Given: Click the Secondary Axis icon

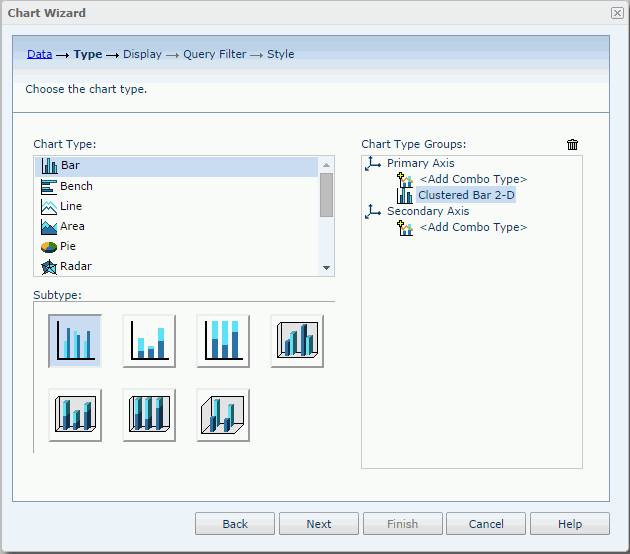Looking at the screenshot, I should 373,211.
